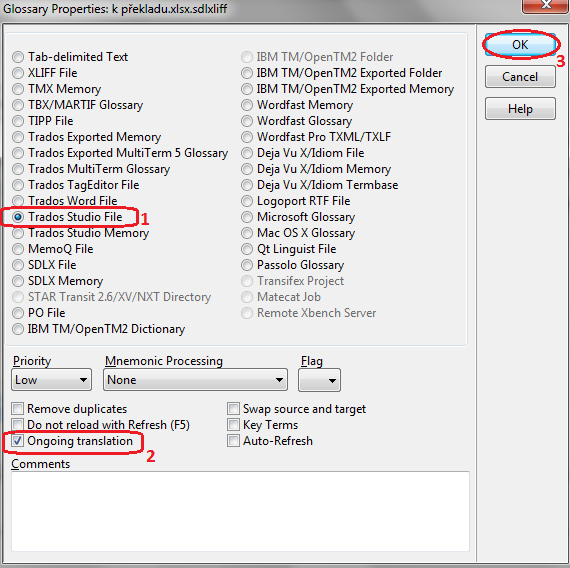Confirm the dialog with the OK button

(520, 44)
